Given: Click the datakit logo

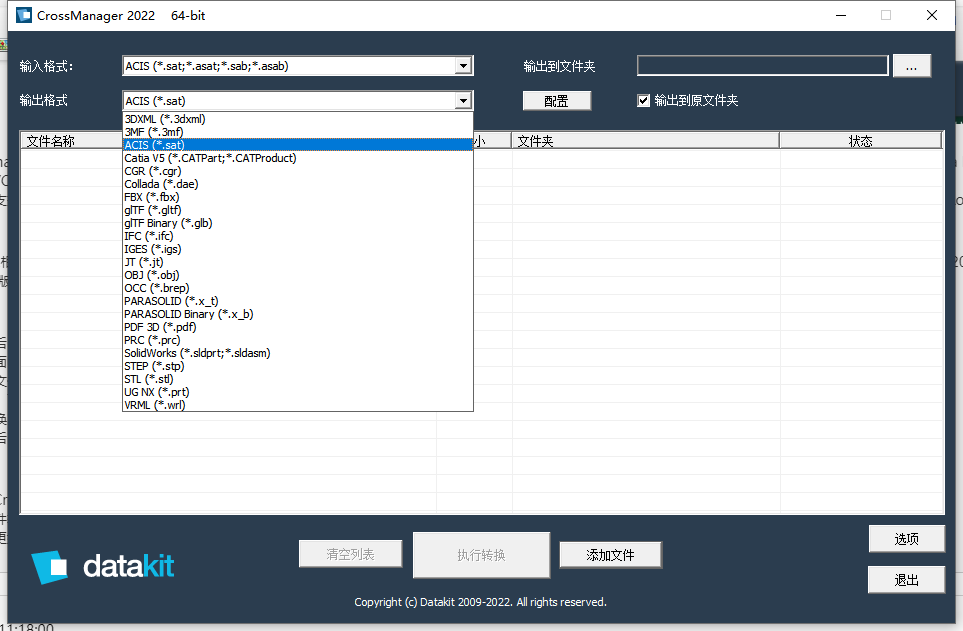Looking at the screenshot, I should [103, 566].
